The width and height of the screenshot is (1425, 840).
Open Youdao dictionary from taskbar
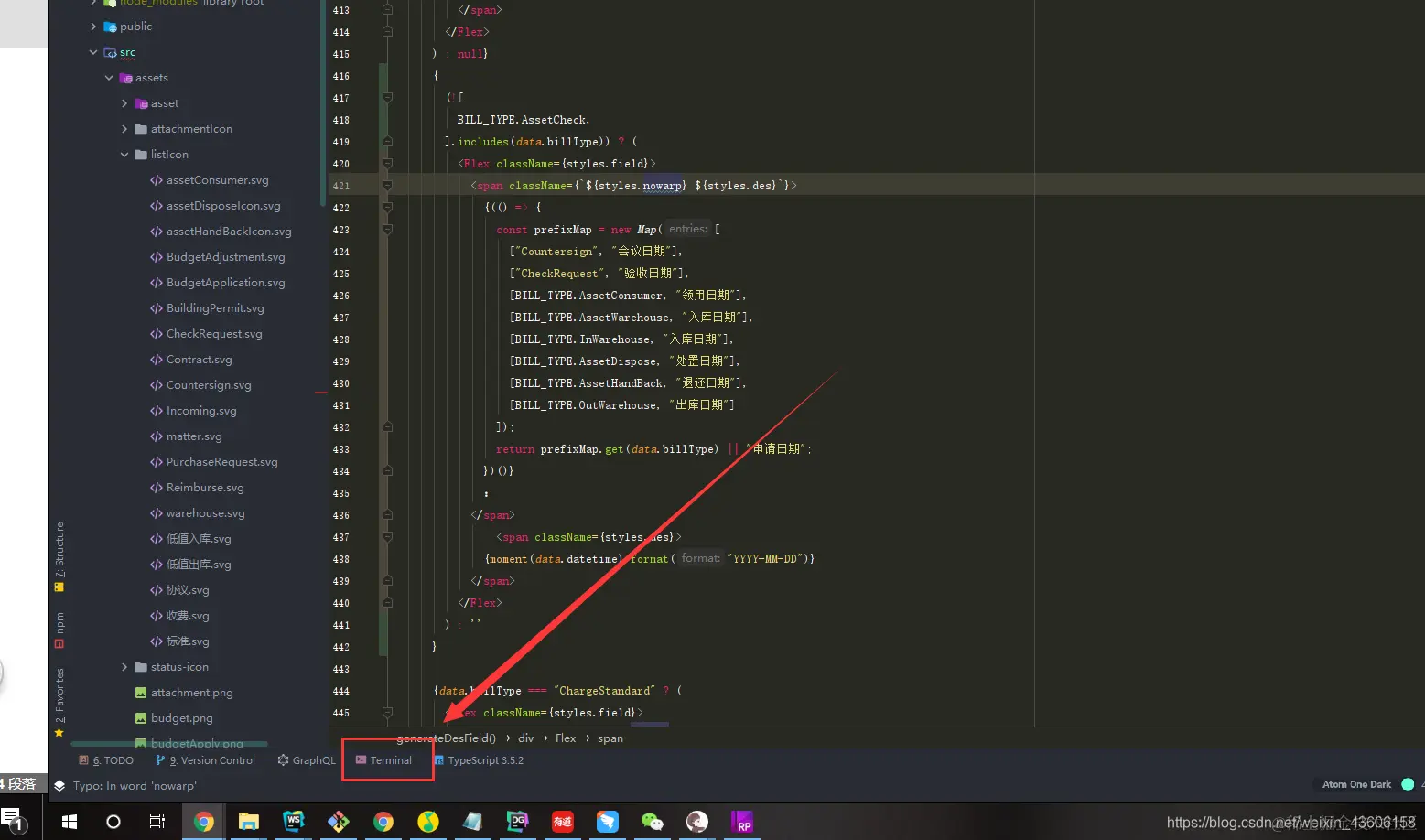(562, 822)
